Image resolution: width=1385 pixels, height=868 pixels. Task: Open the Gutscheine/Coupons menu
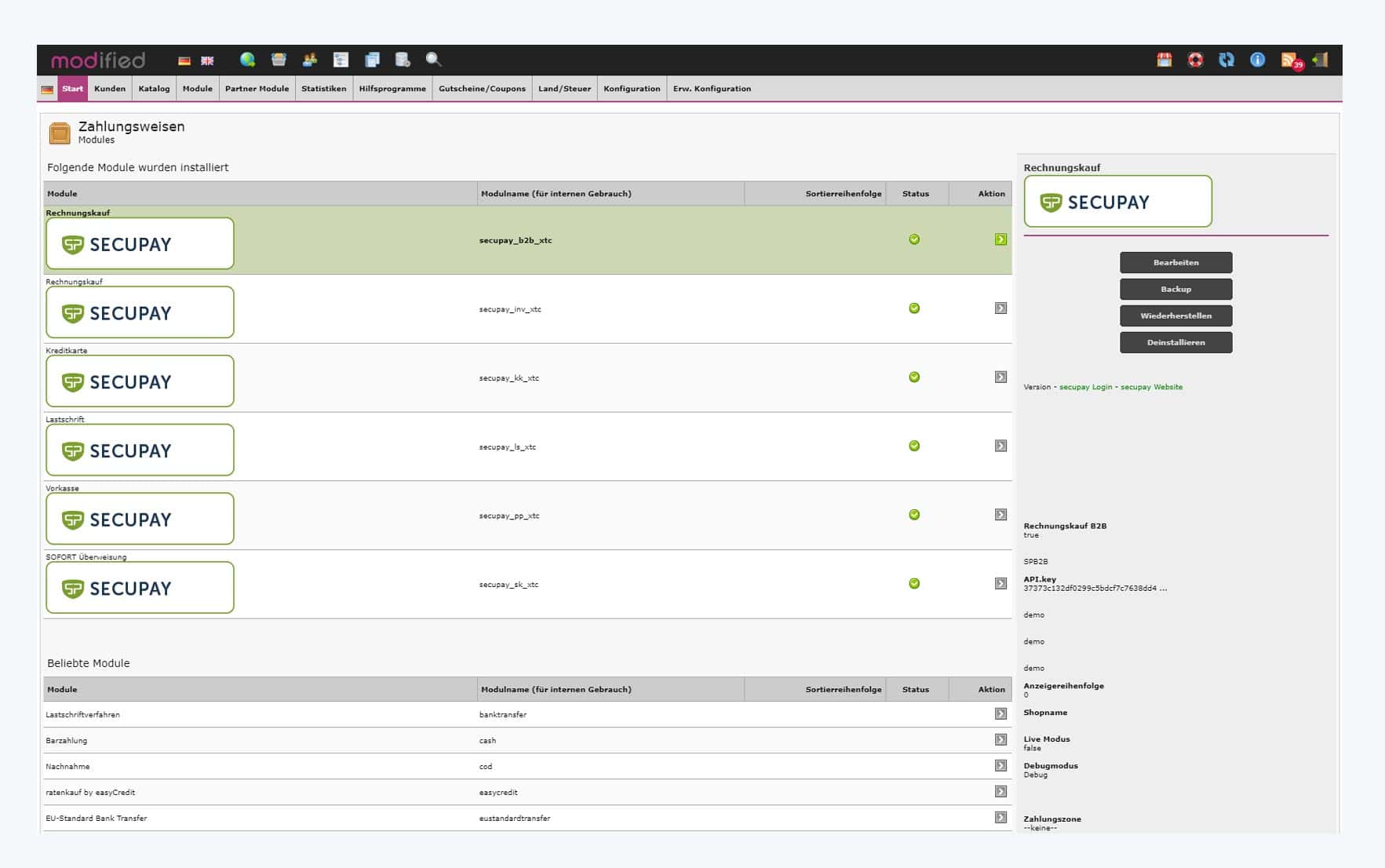(x=482, y=89)
